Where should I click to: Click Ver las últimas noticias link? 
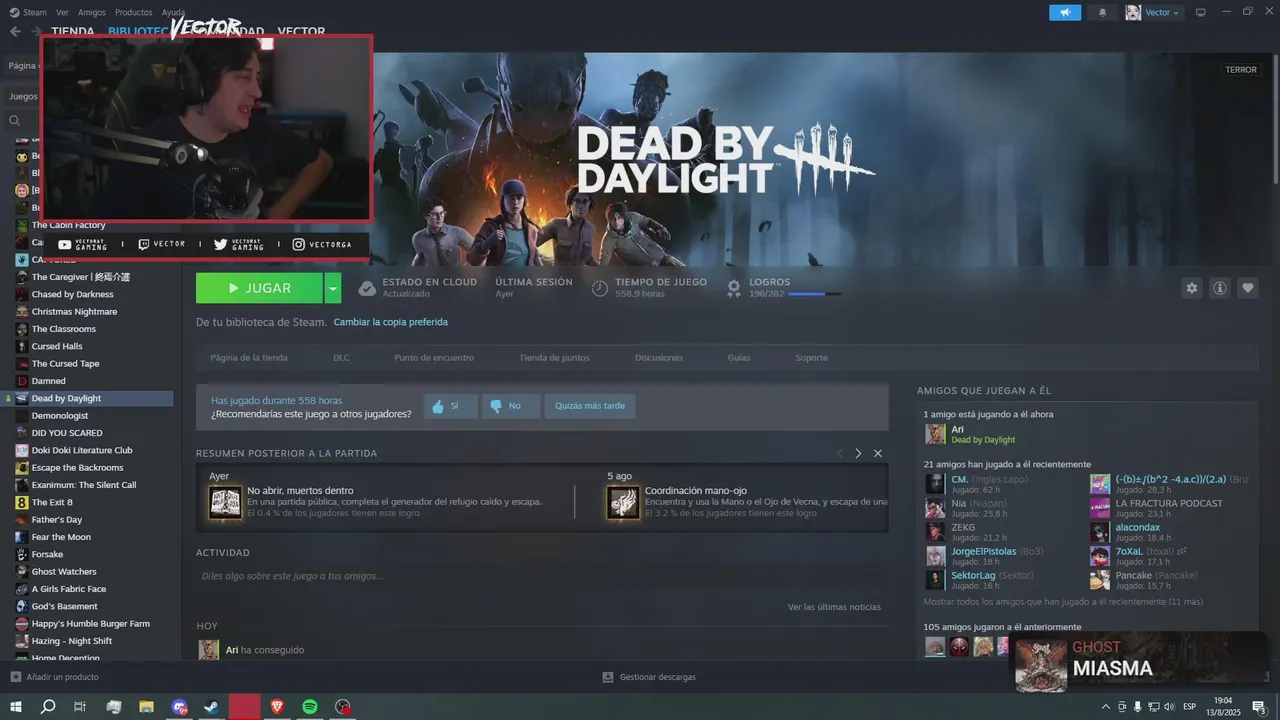834,607
